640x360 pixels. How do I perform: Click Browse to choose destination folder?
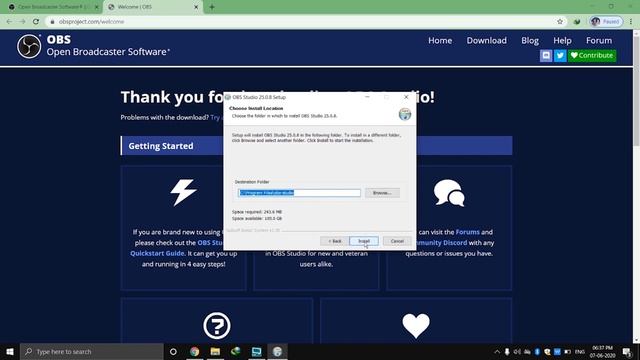point(382,193)
